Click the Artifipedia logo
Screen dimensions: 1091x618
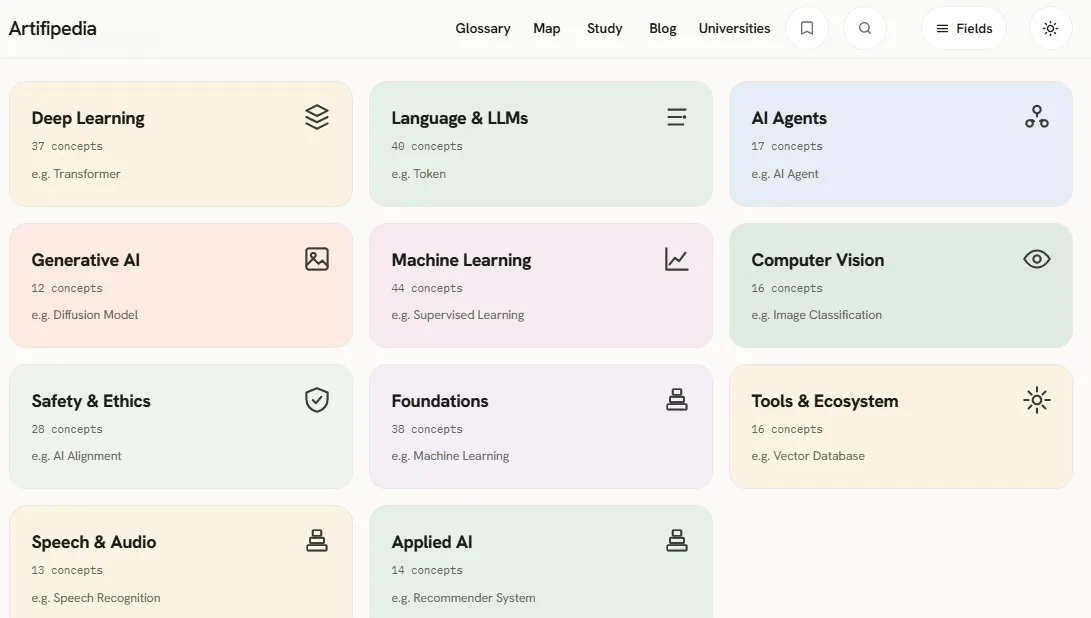coord(53,29)
